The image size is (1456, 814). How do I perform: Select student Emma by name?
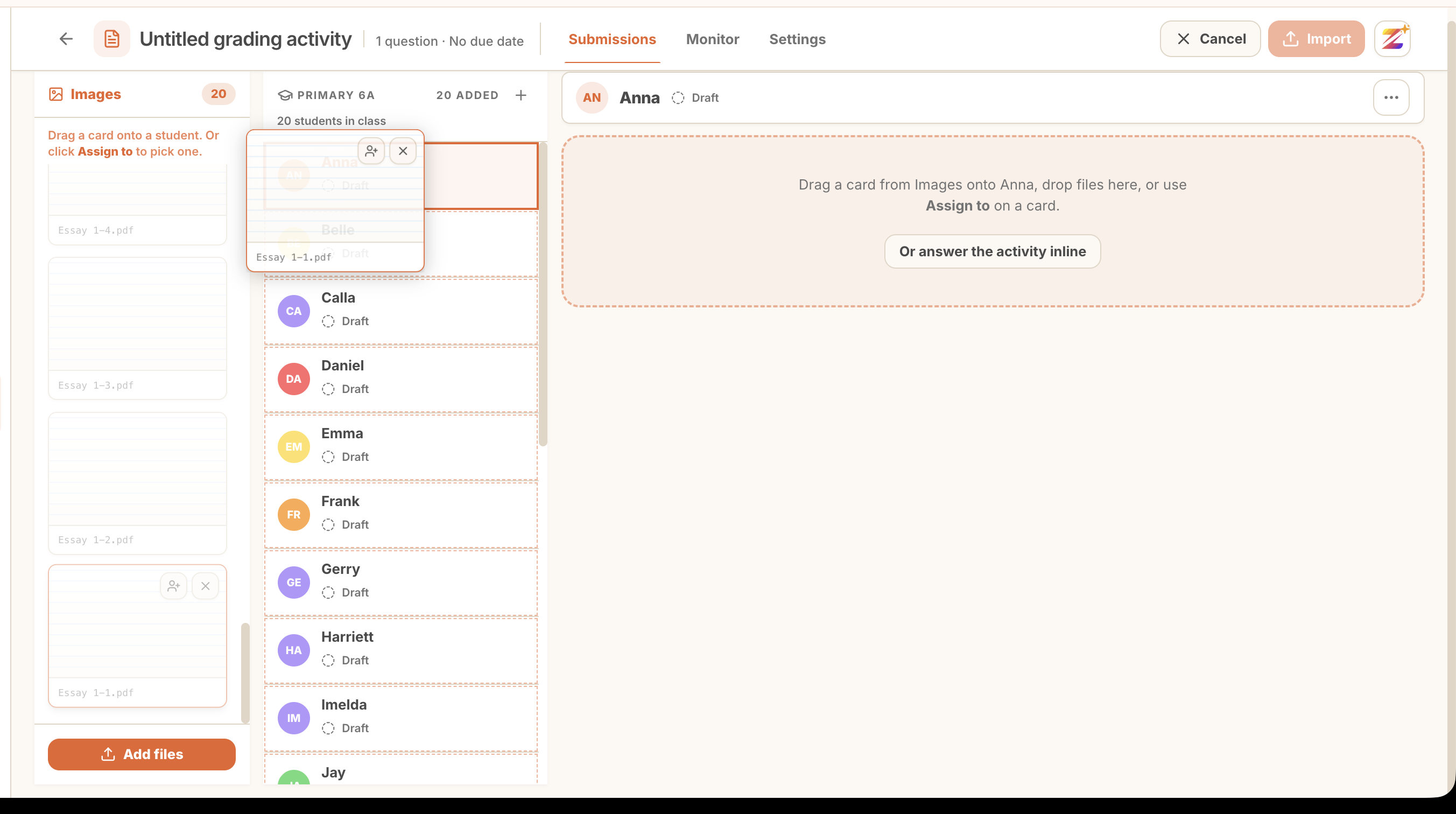pyautogui.click(x=342, y=433)
